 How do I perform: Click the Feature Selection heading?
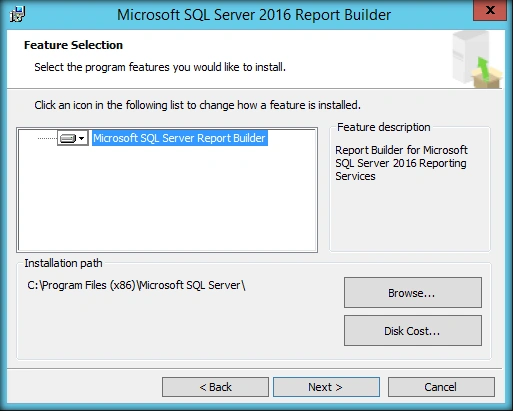pyautogui.click(x=73, y=45)
